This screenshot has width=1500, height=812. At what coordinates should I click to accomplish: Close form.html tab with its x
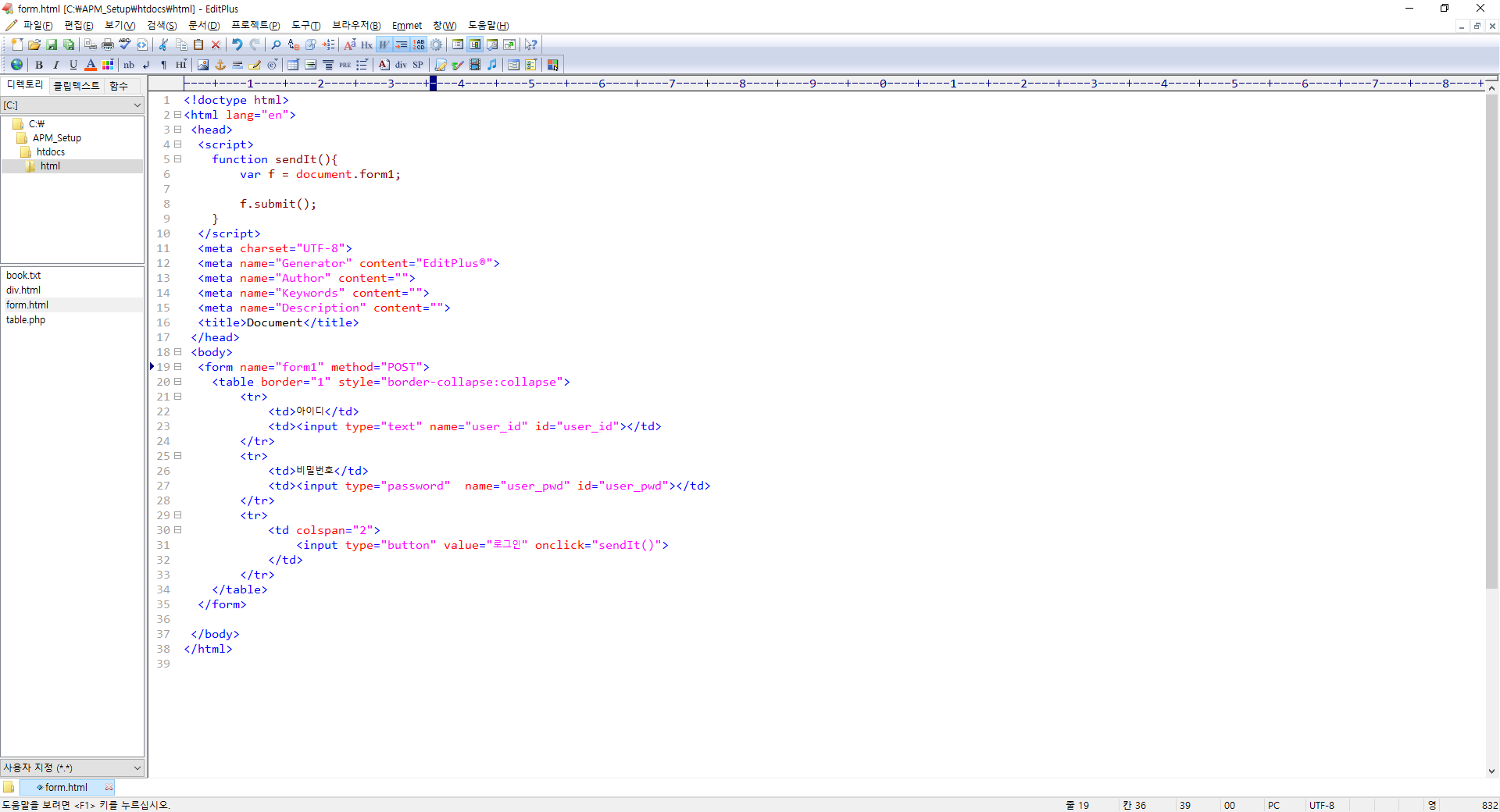coord(109,787)
